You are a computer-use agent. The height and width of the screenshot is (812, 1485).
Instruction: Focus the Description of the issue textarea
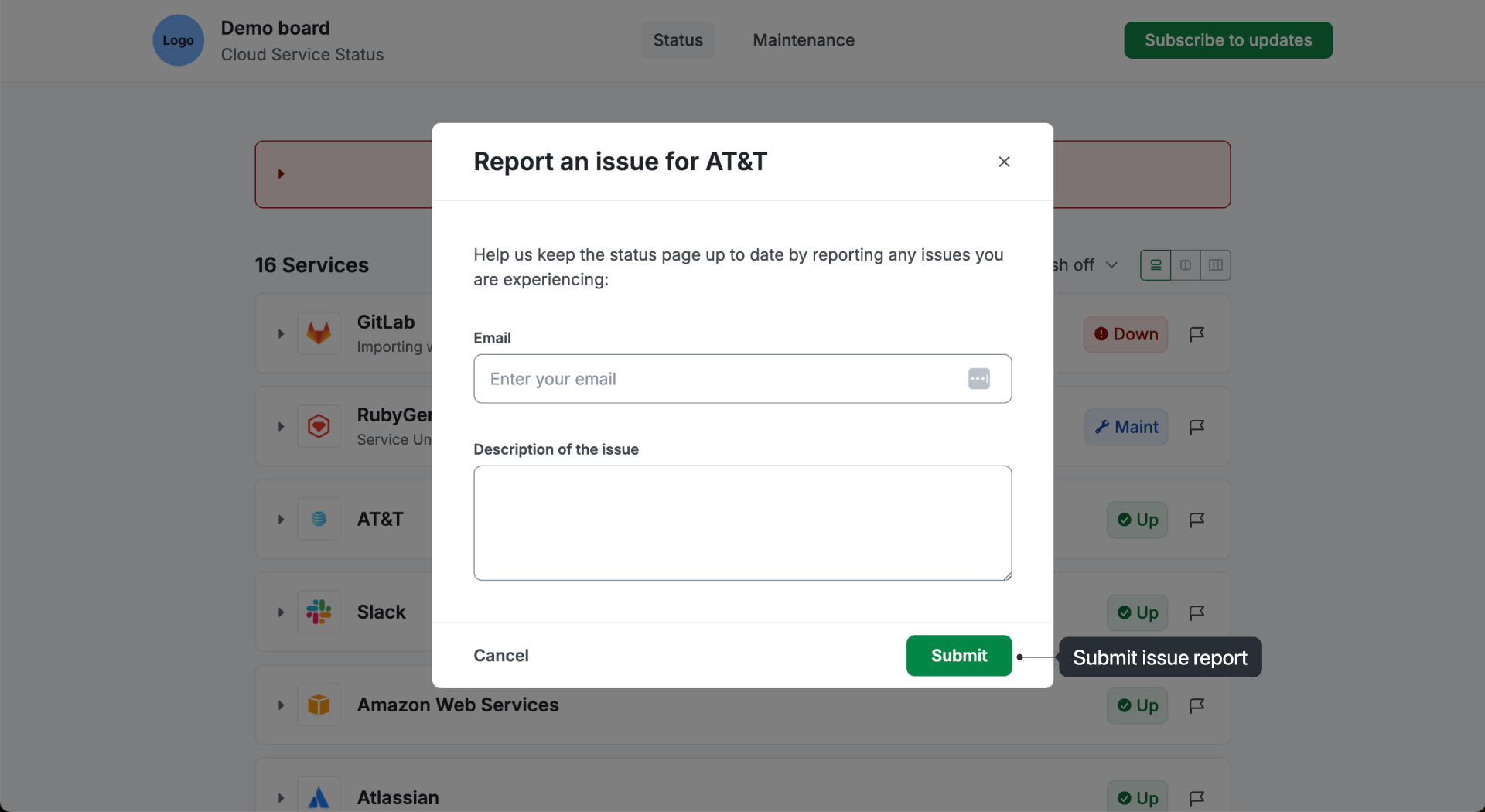742,523
